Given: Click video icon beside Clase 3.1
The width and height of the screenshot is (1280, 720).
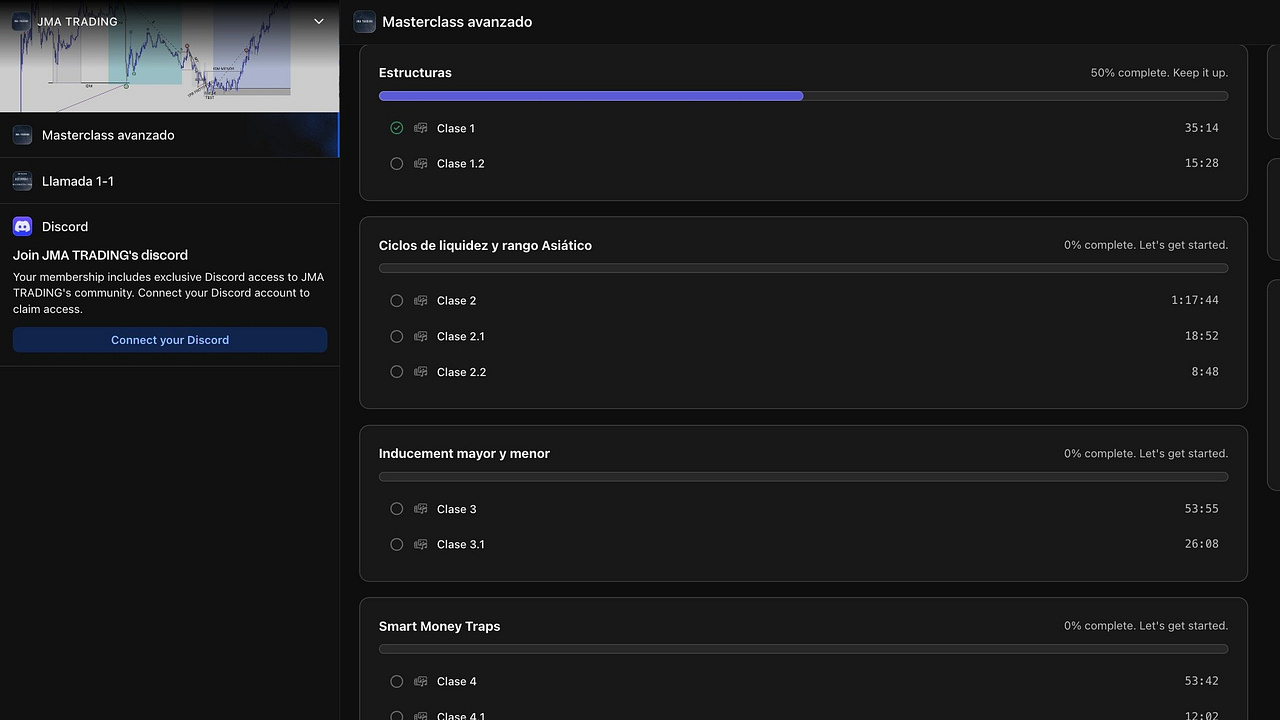Looking at the screenshot, I should 421,544.
